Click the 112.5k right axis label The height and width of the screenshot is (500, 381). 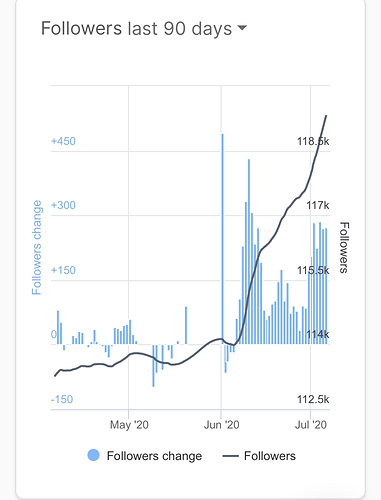tap(313, 399)
